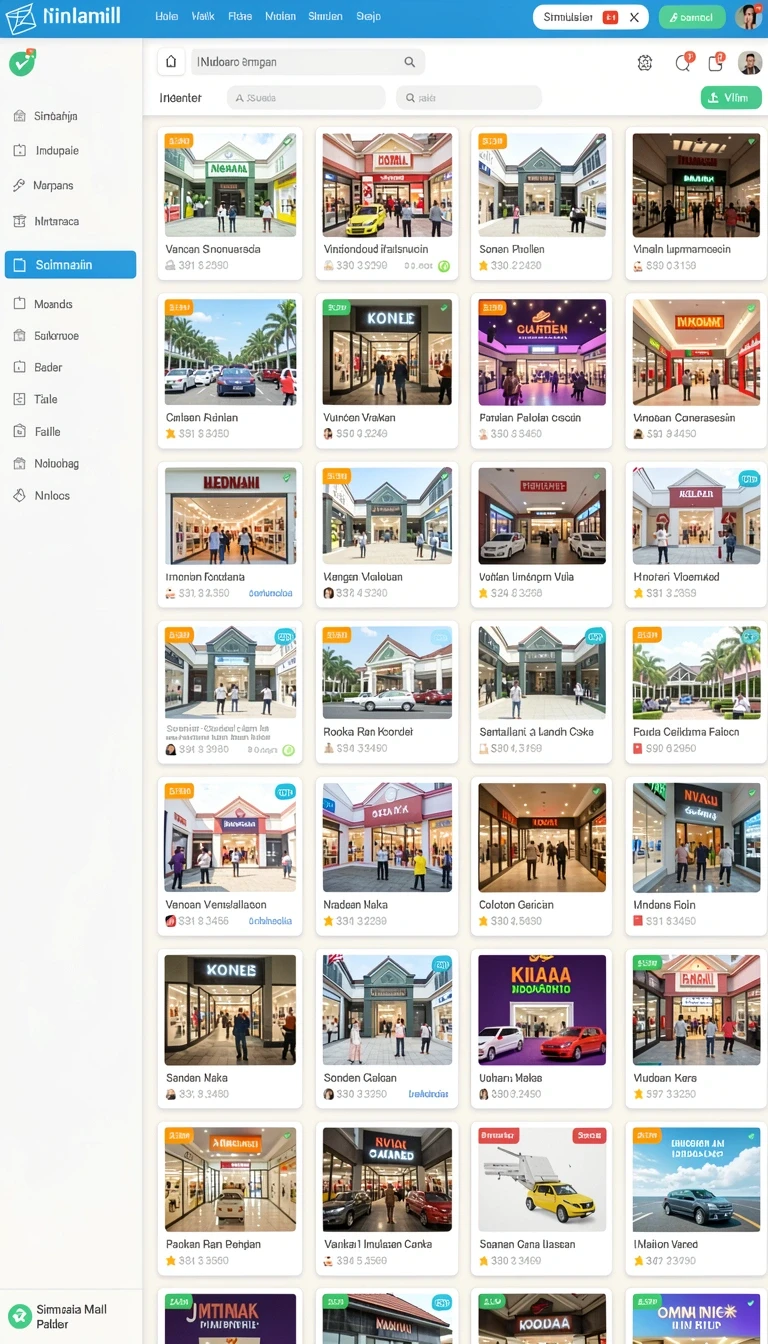Open the INlaiion Vared SUV thumbnail
768x1344 pixels.
[697, 1178]
